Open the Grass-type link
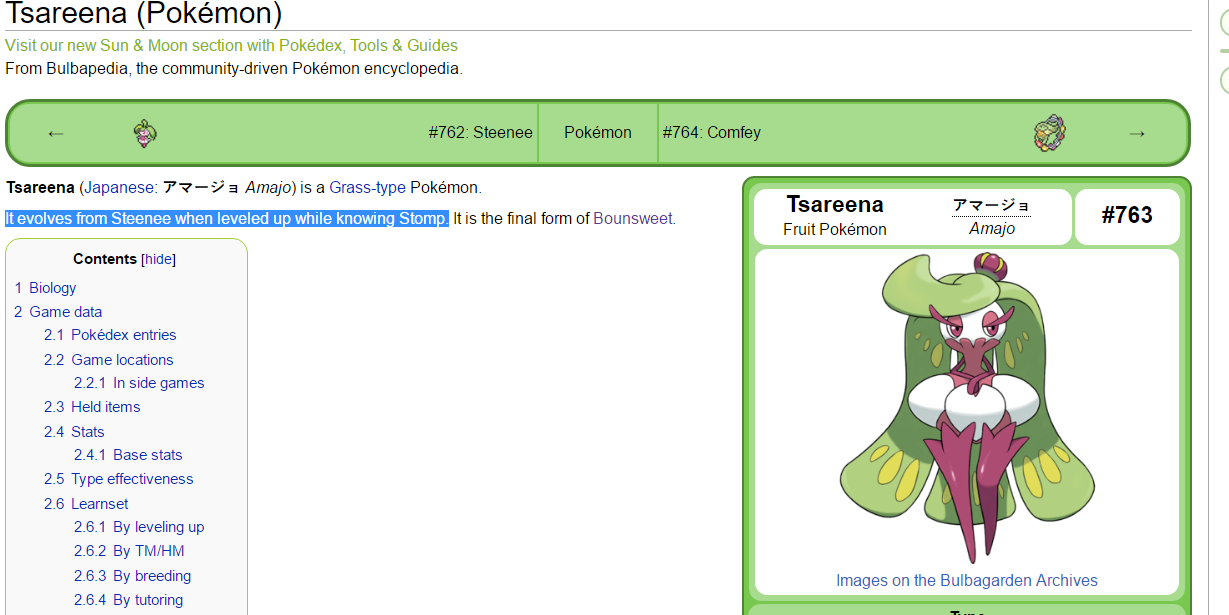 coord(367,187)
